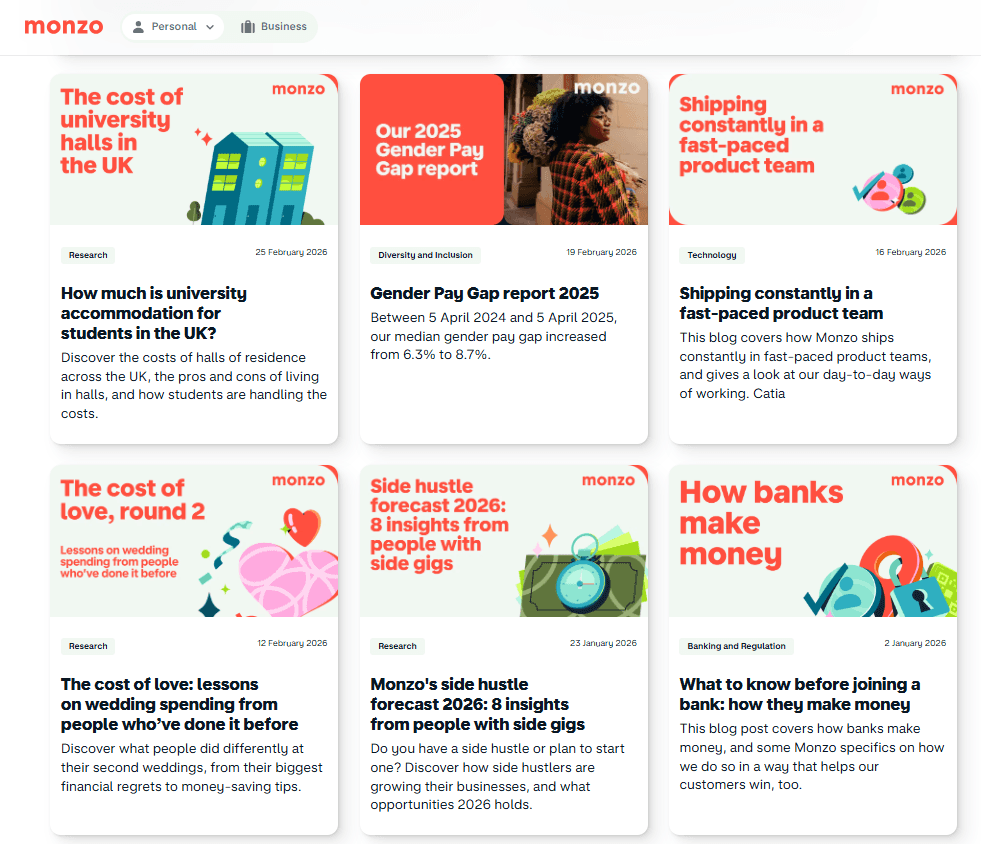This screenshot has width=981, height=844.
Task: Open Gender Pay Gap report thumbnail
Action: click(504, 150)
